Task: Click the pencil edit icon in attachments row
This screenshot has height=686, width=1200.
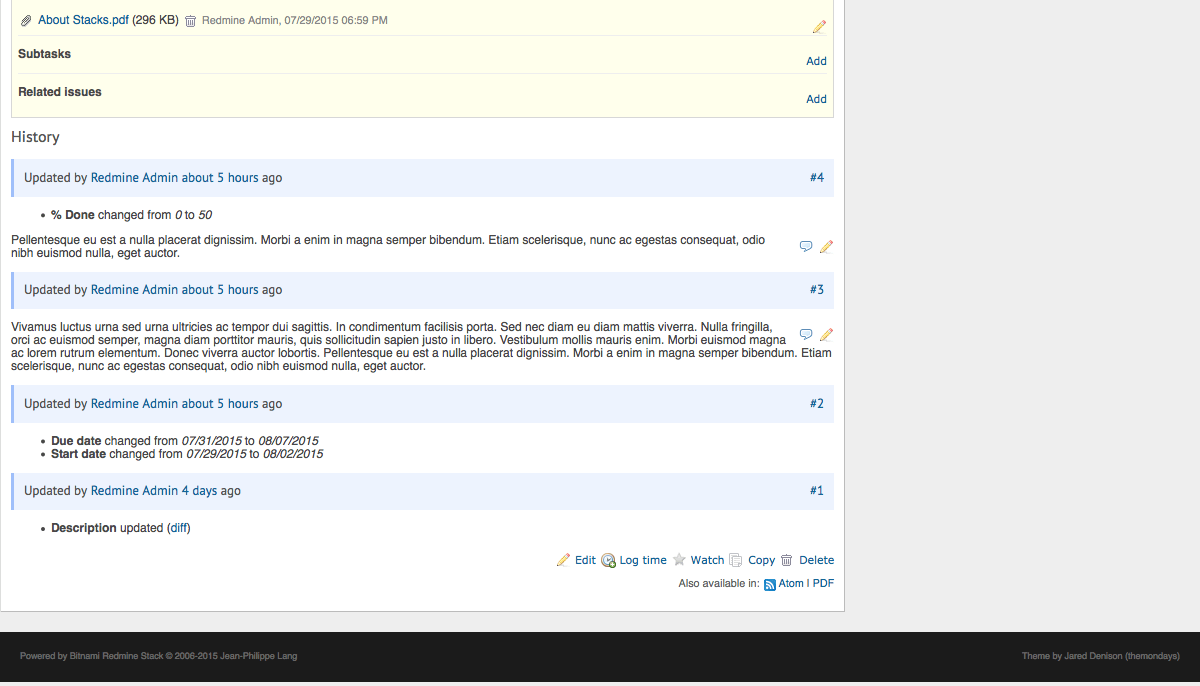Action: [819, 27]
